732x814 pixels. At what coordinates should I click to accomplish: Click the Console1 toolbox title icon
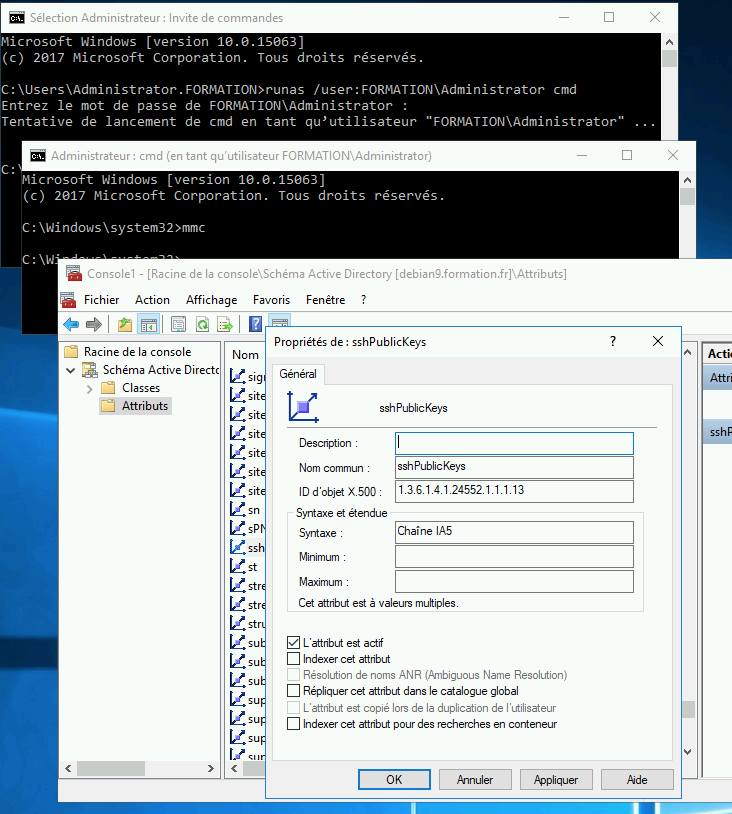pyautogui.click(x=74, y=273)
